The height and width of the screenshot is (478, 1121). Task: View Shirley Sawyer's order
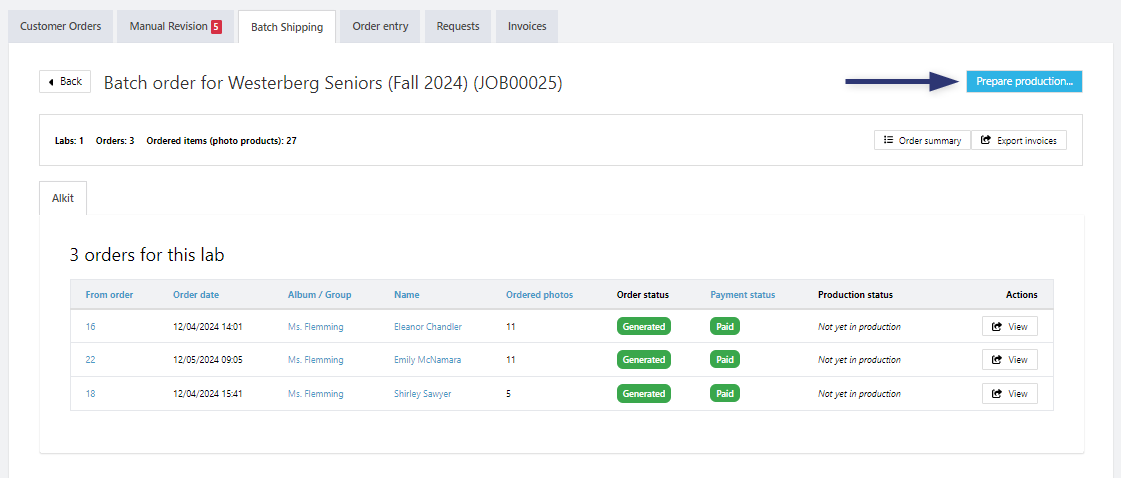pyautogui.click(x=1009, y=394)
